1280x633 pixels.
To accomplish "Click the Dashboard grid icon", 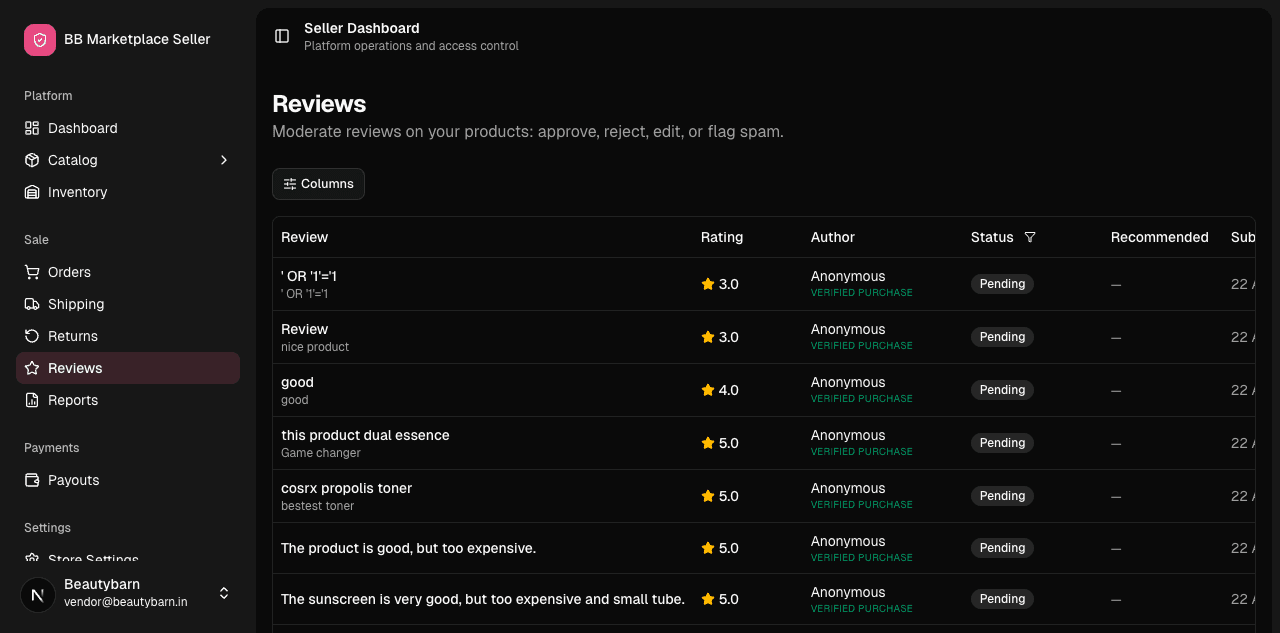I will tap(32, 128).
